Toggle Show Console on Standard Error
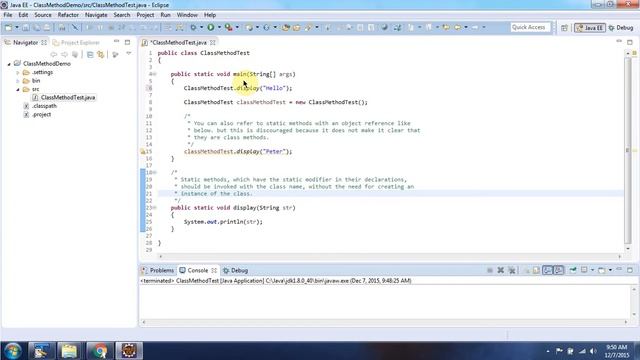 pyautogui.click(x=558, y=270)
